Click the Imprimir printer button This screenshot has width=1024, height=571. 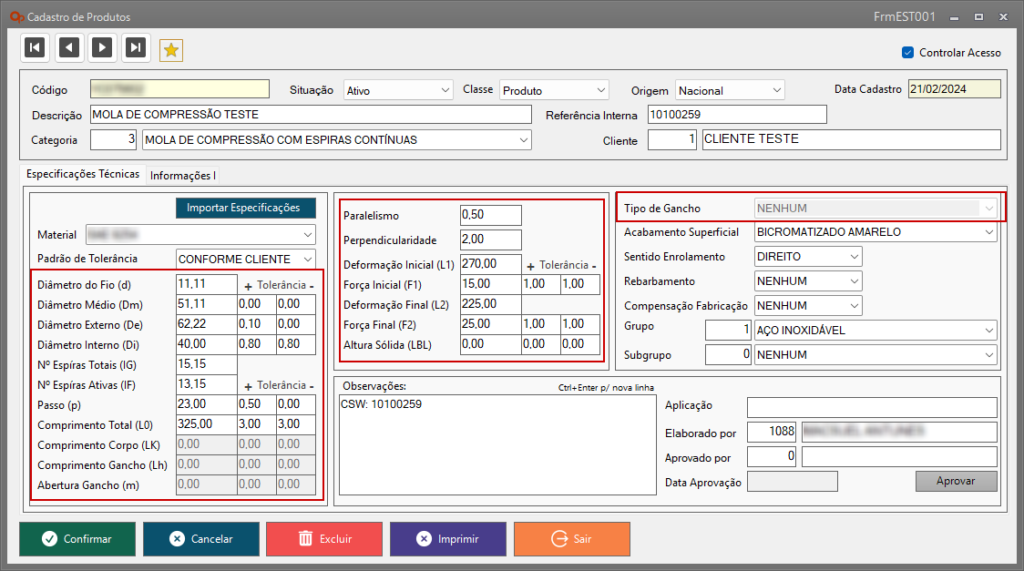point(447,539)
